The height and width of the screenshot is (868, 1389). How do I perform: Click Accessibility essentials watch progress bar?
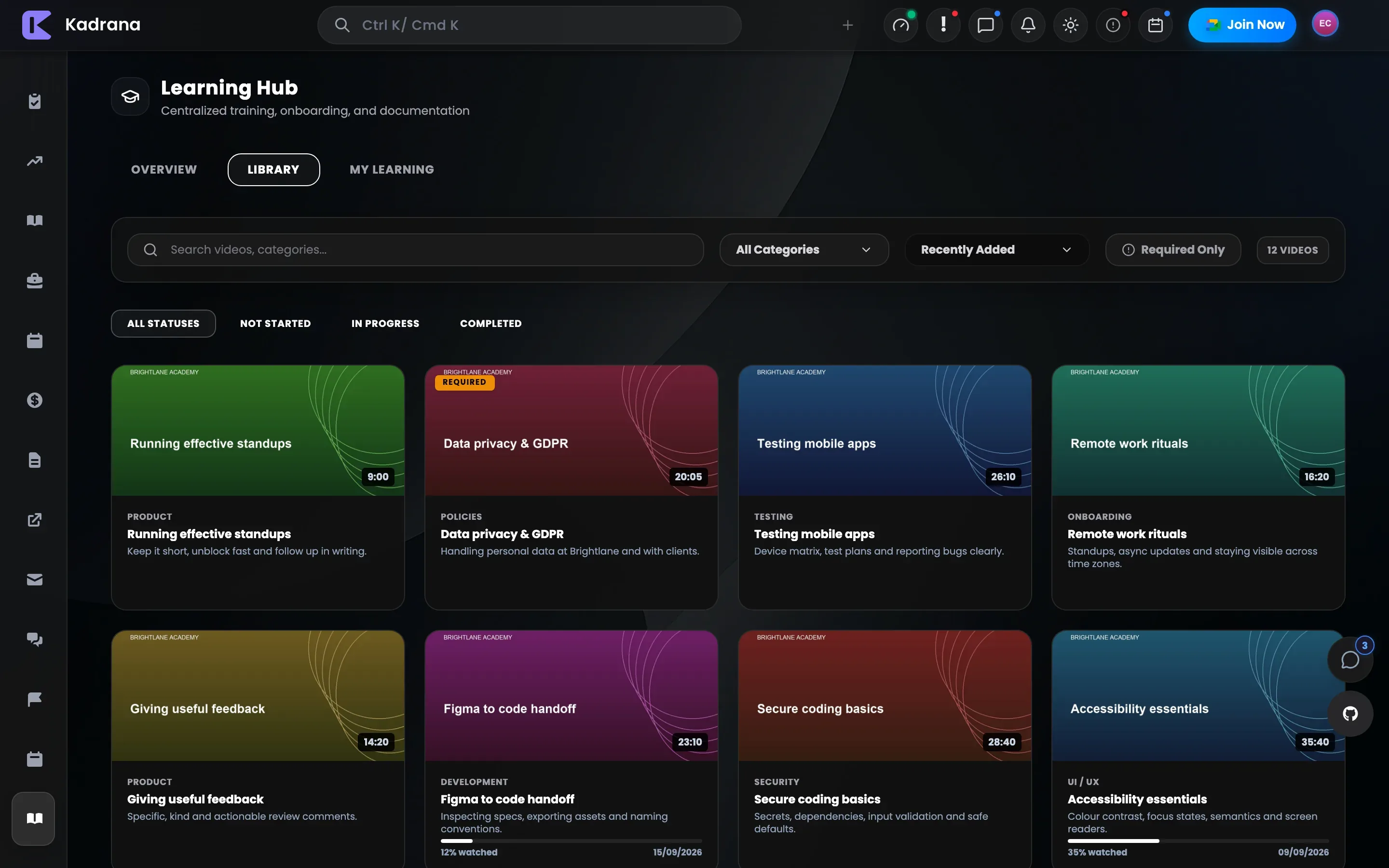click(1198, 841)
